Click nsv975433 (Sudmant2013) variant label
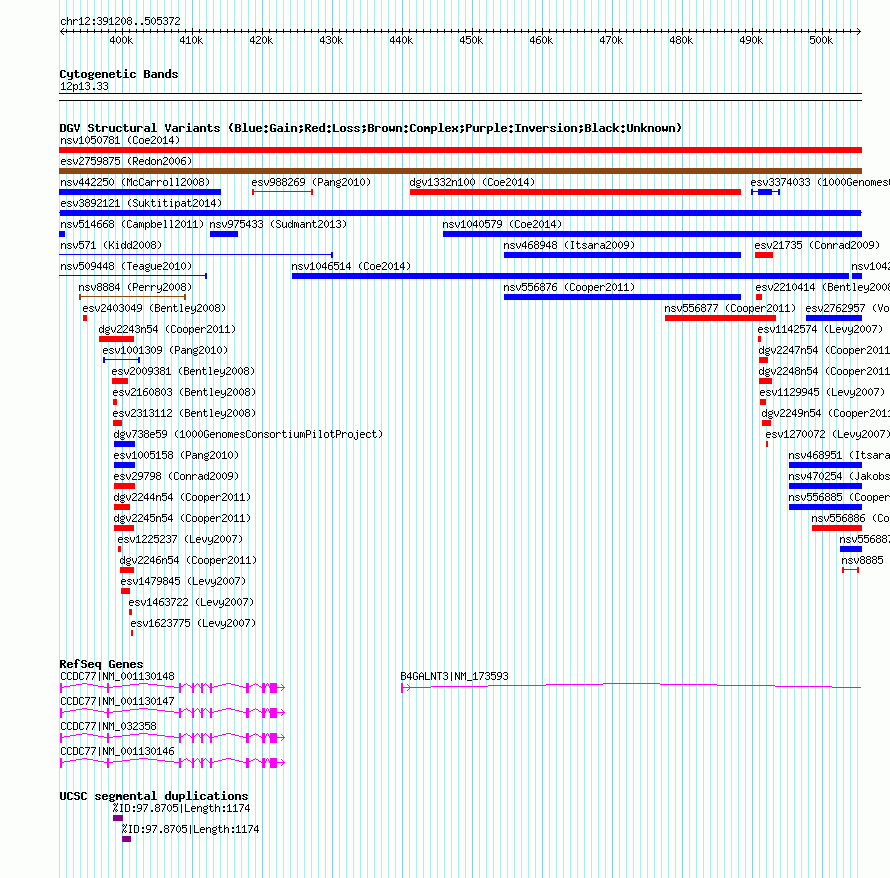Viewport: 890px width, 878px height. click(x=278, y=224)
